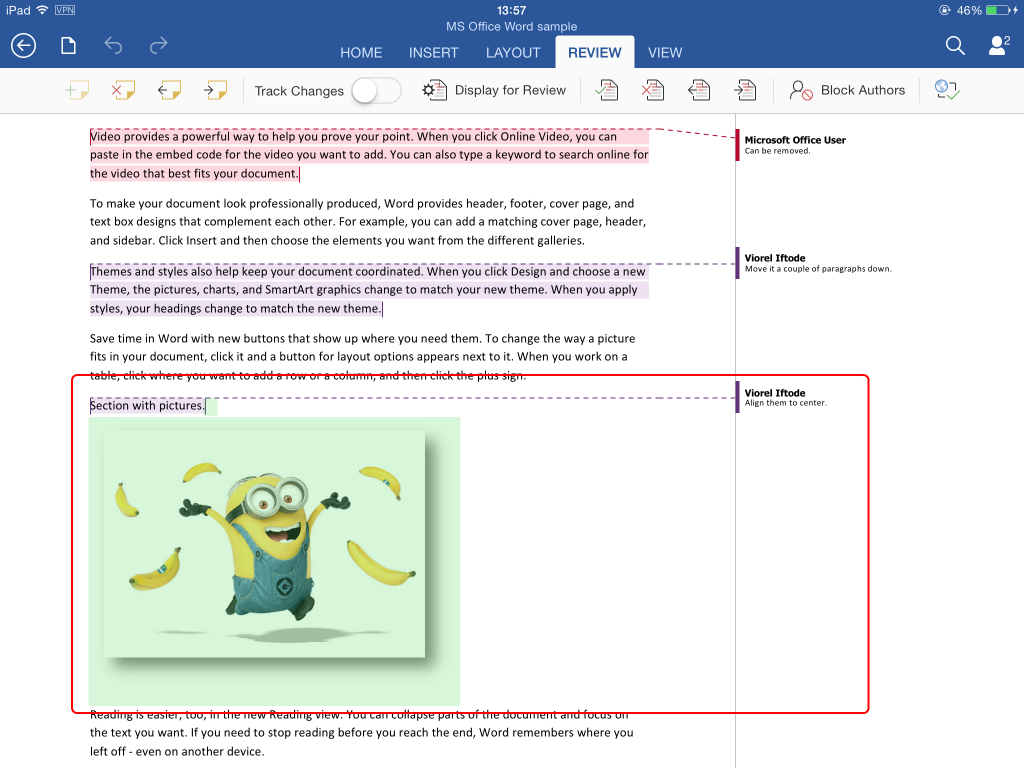1024x768 pixels.
Task: Tap paragraph starting 'Video provides a powerful'
Action: (x=369, y=155)
